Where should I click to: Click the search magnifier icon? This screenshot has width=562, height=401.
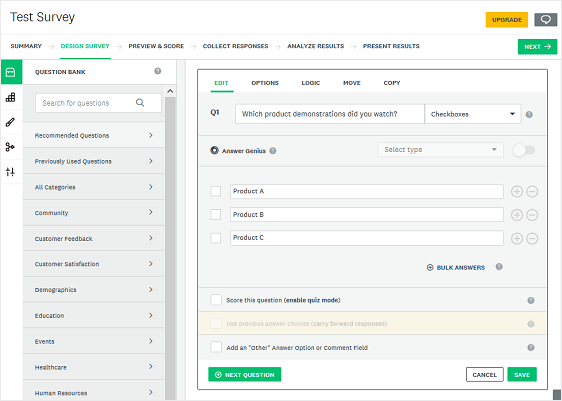point(140,103)
